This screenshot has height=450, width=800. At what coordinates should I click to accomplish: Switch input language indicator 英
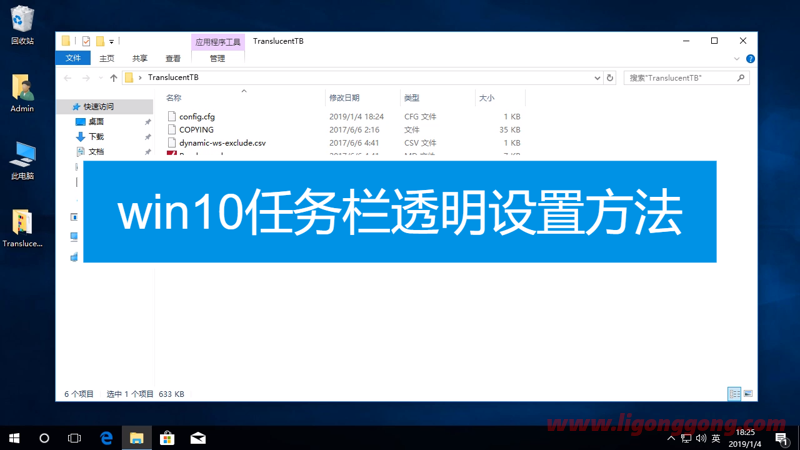click(x=716, y=438)
